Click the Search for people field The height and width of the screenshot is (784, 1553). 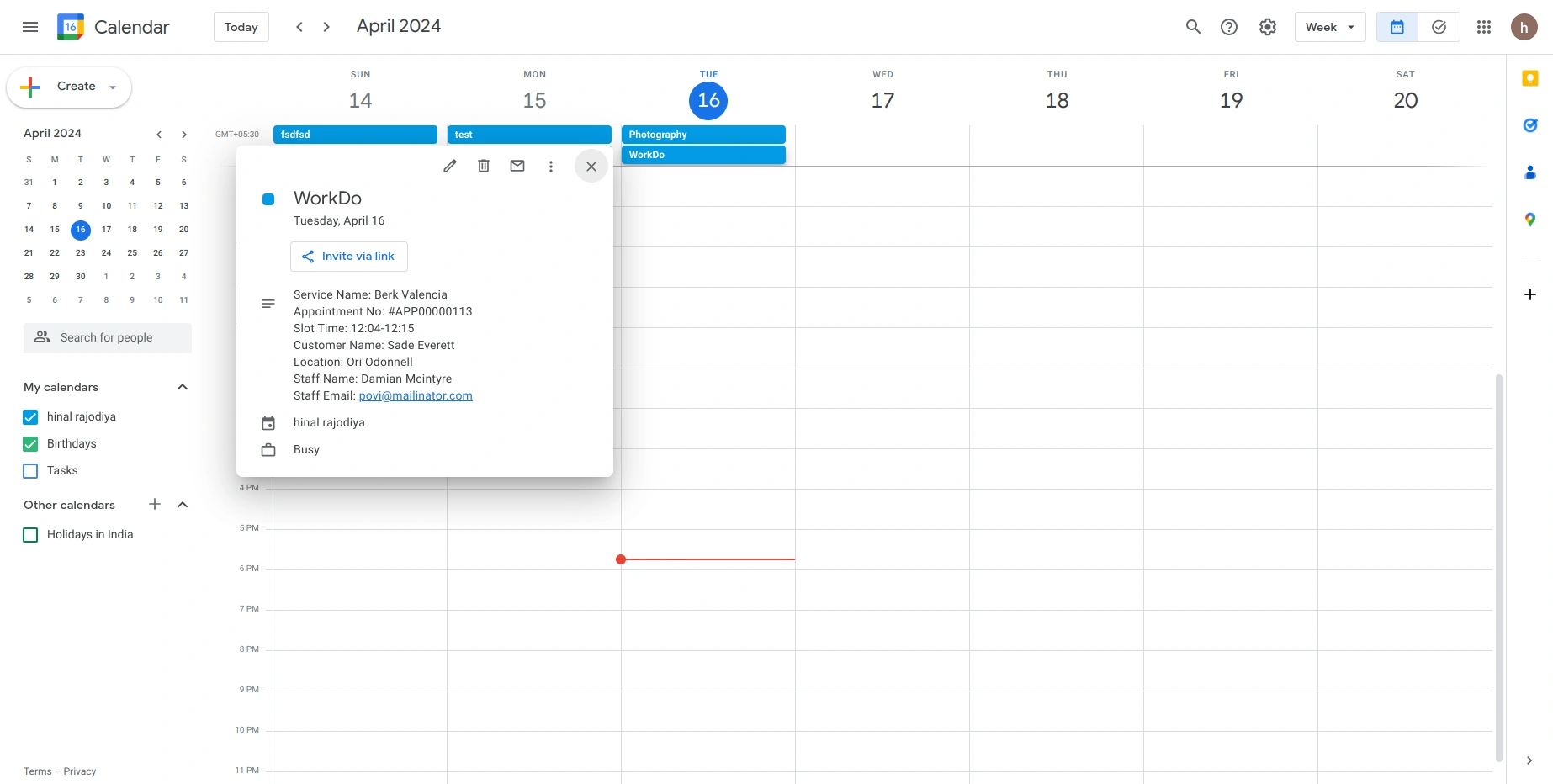coord(107,337)
